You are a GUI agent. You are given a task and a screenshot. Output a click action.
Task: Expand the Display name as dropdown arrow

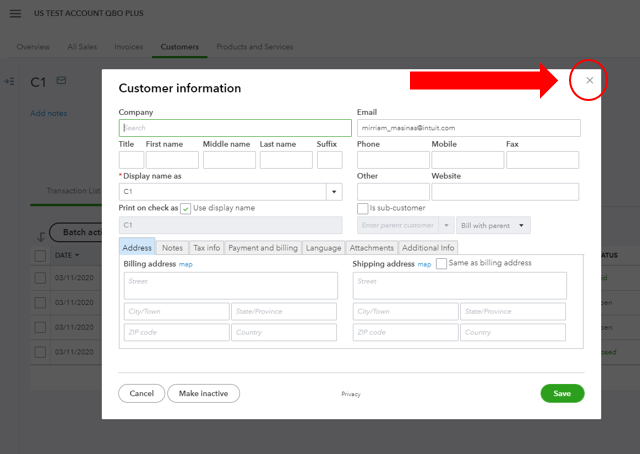click(334, 192)
